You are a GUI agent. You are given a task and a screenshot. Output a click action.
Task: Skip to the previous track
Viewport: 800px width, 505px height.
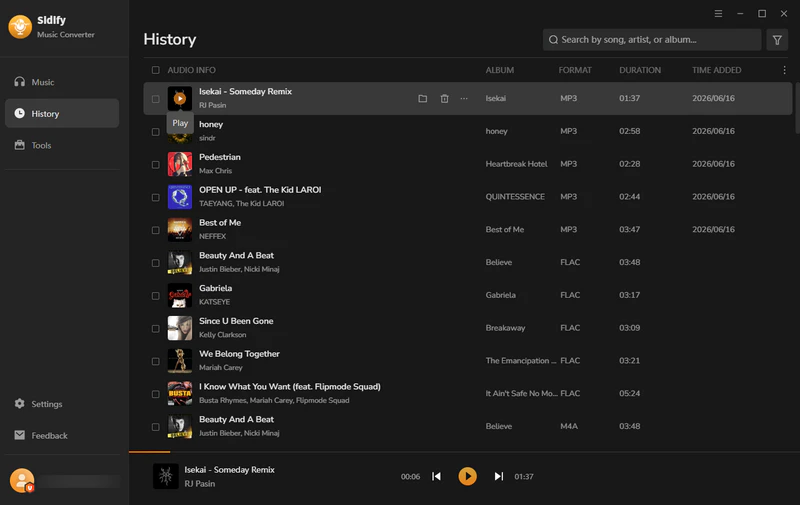click(436, 476)
